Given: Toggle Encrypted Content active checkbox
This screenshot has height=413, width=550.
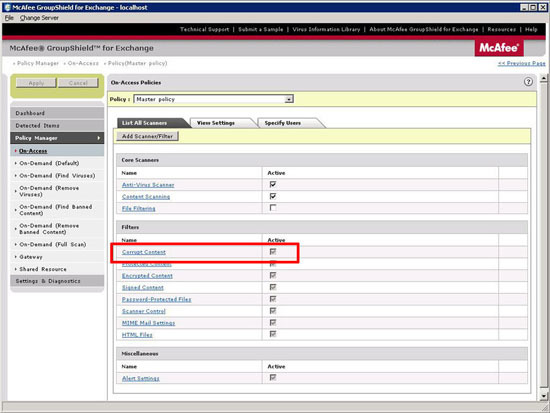Looking at the screenshot, I should point(273,275).
